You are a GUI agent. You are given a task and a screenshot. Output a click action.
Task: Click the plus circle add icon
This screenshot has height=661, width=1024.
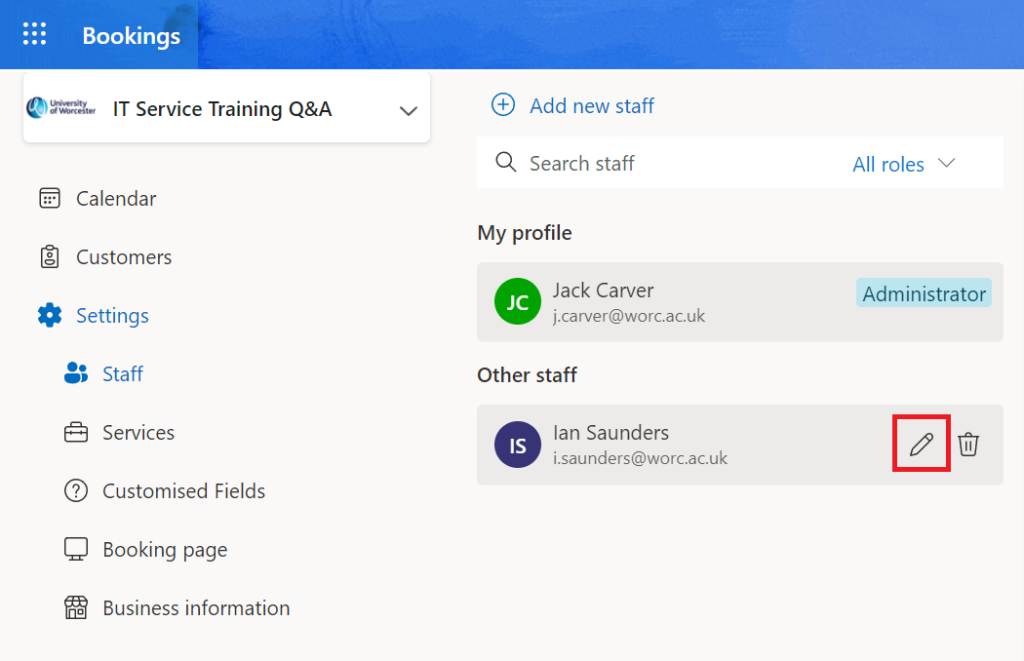(x=503, y=105)
